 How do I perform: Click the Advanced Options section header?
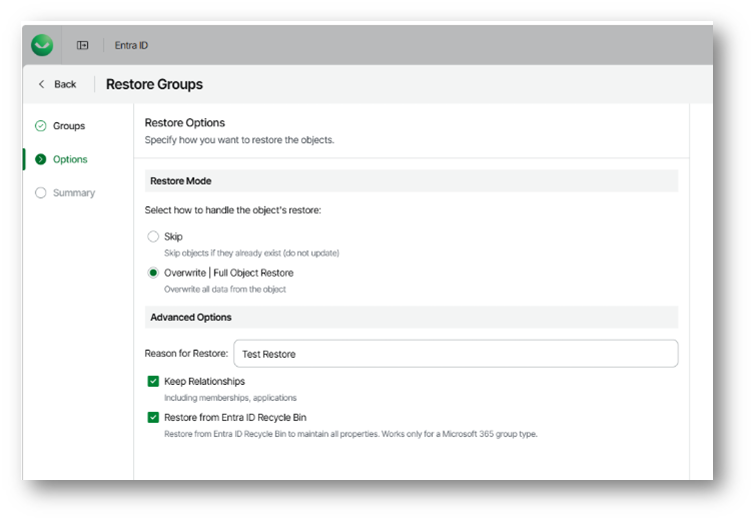(191, 317)
